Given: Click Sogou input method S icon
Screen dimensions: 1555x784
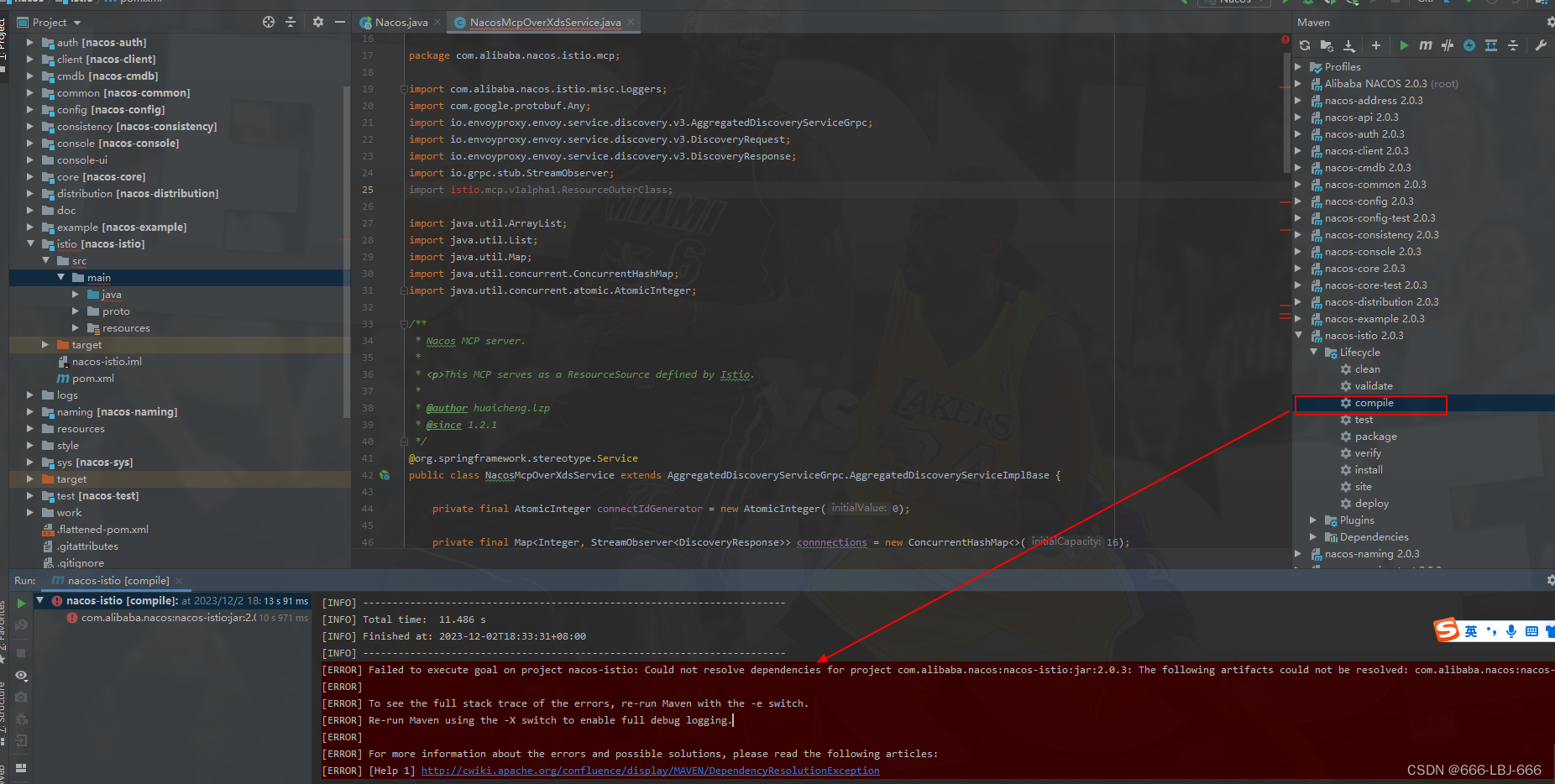Looking at the screenshot, I should click(1446, 630).
